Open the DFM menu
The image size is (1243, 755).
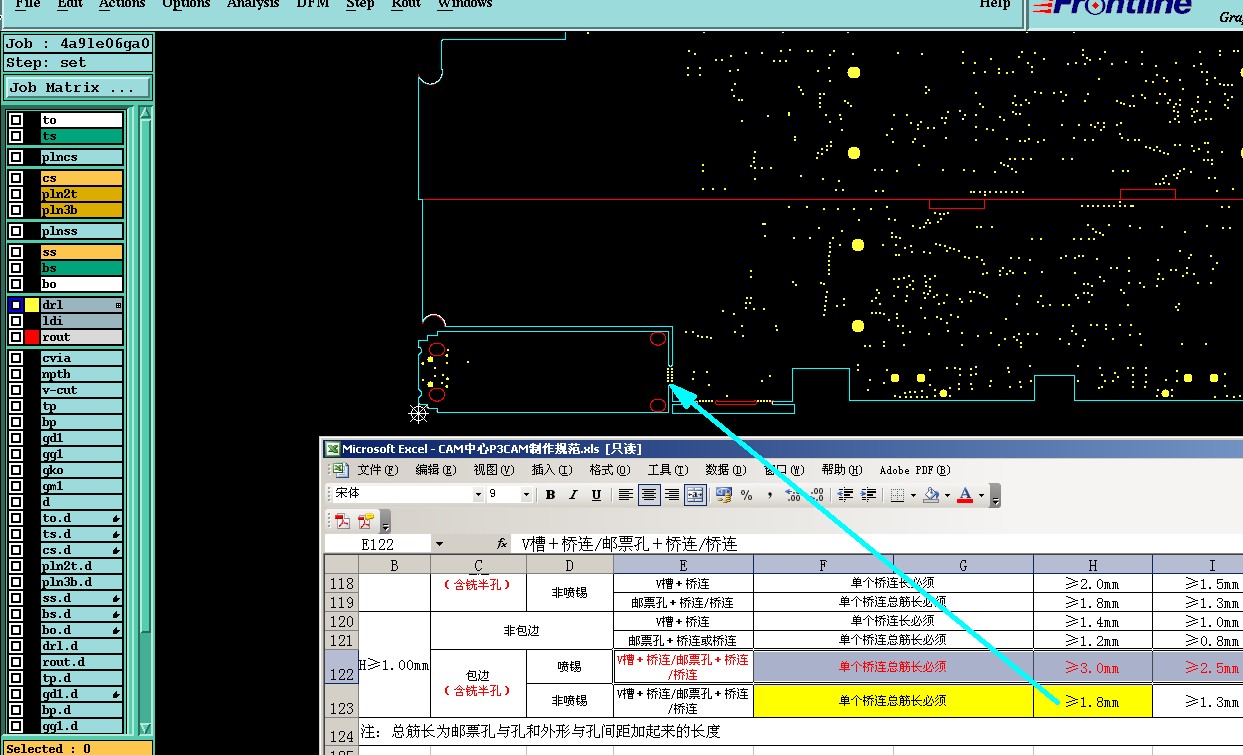[x=313, y=4]
